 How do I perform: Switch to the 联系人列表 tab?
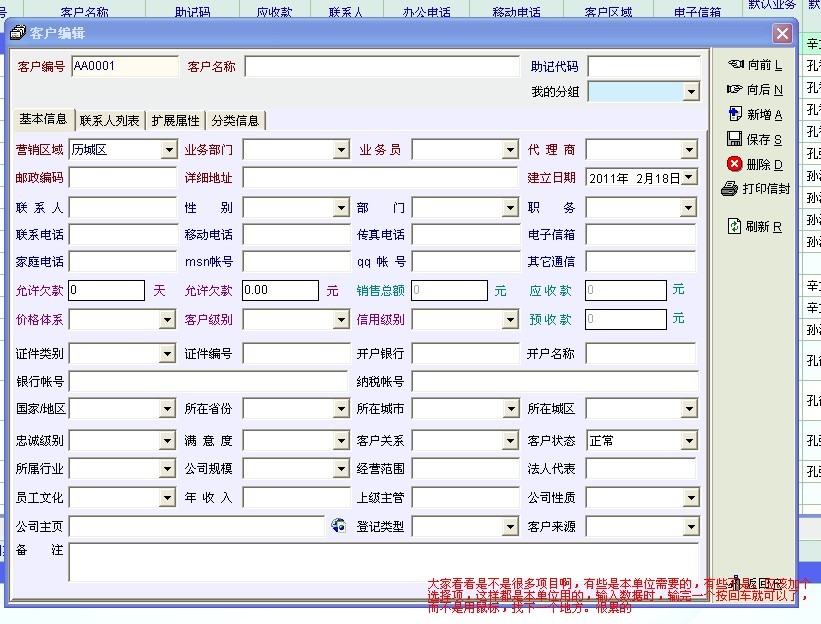110,121
